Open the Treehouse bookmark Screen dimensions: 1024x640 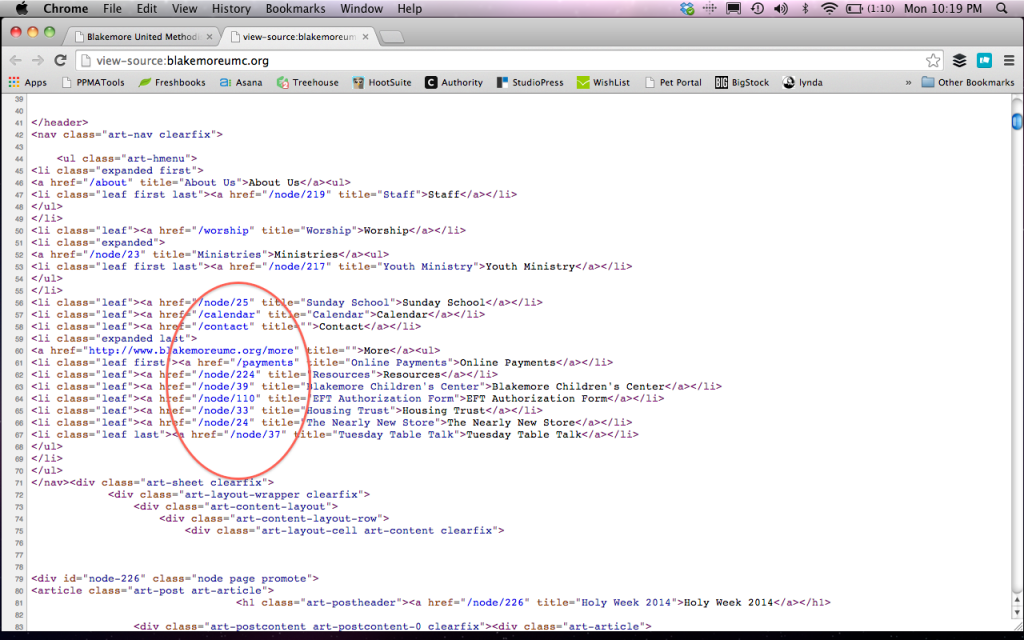pyautogui.click(x=308, y=82)
